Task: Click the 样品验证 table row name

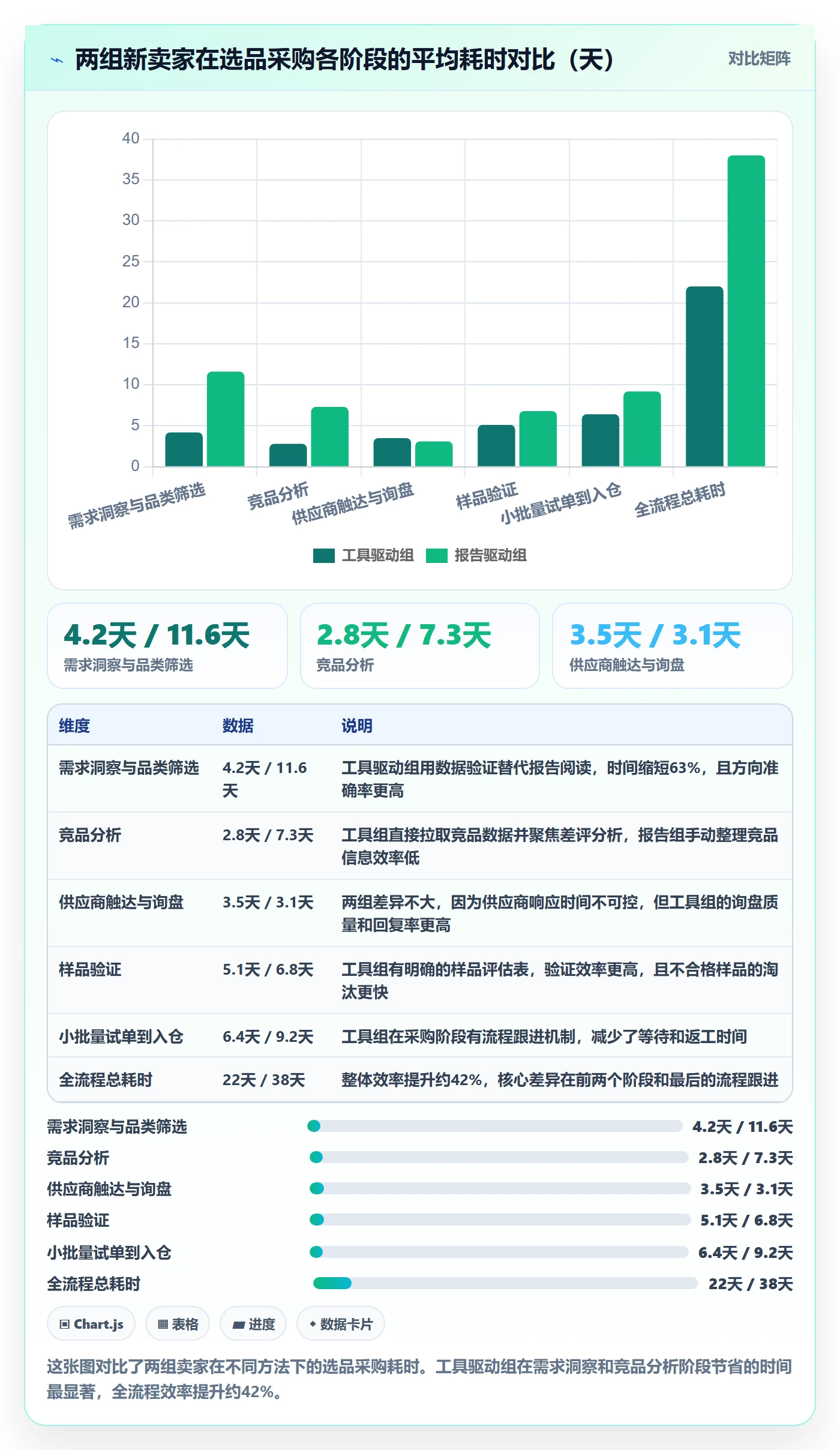Action: (x=90, y=969)
